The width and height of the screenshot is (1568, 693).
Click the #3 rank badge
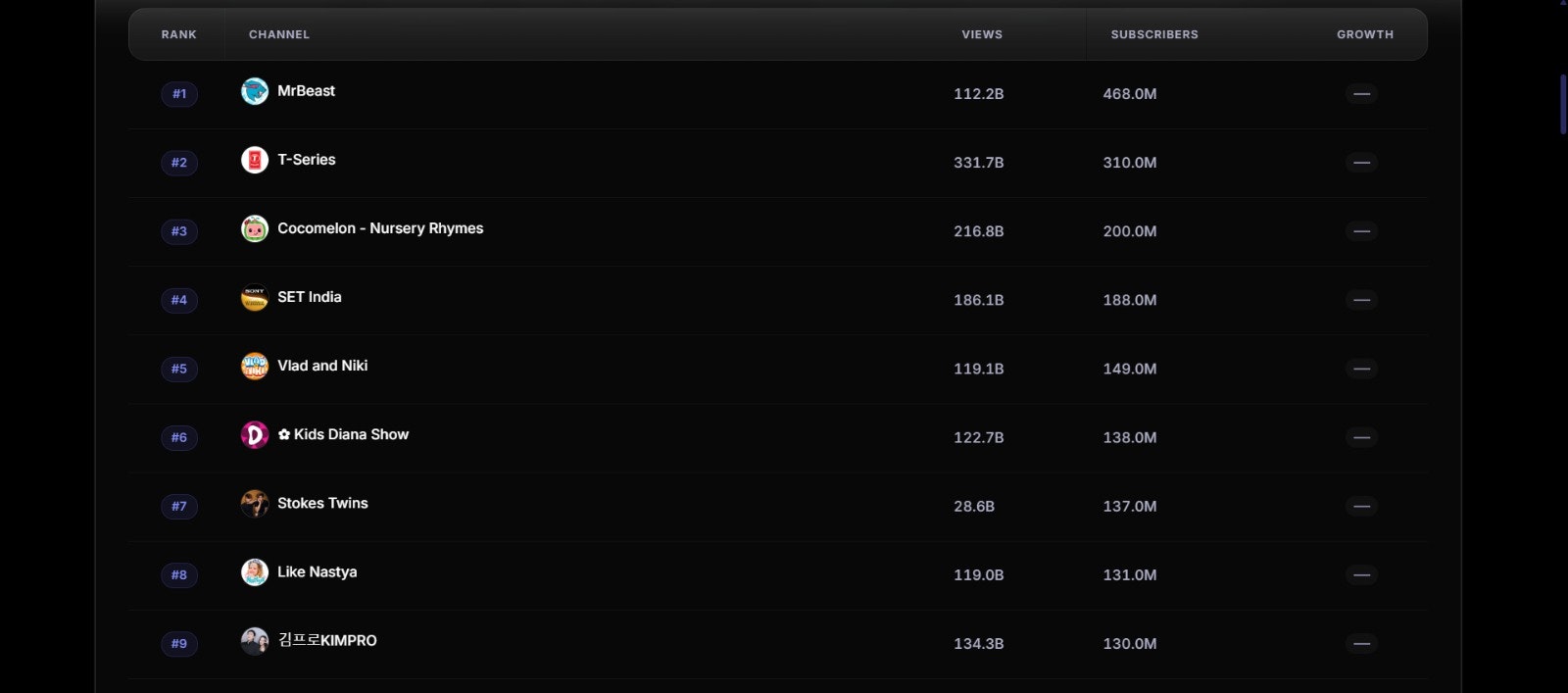tap(179, 231)
